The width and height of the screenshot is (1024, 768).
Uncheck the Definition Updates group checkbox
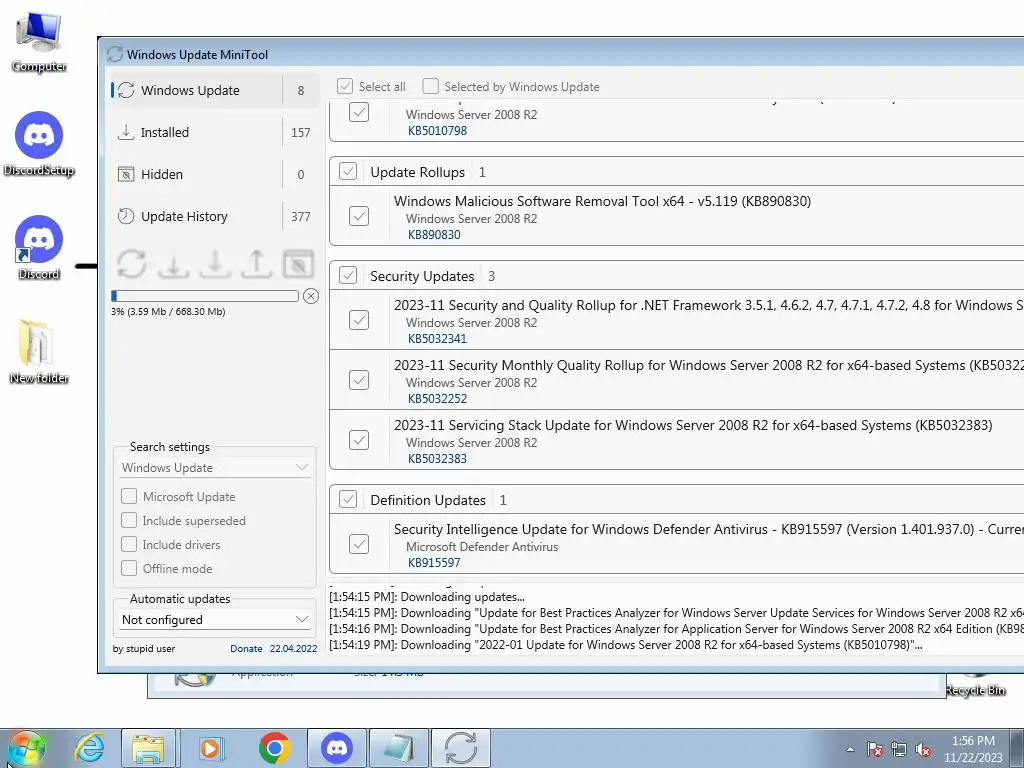(x=347, y=500)
